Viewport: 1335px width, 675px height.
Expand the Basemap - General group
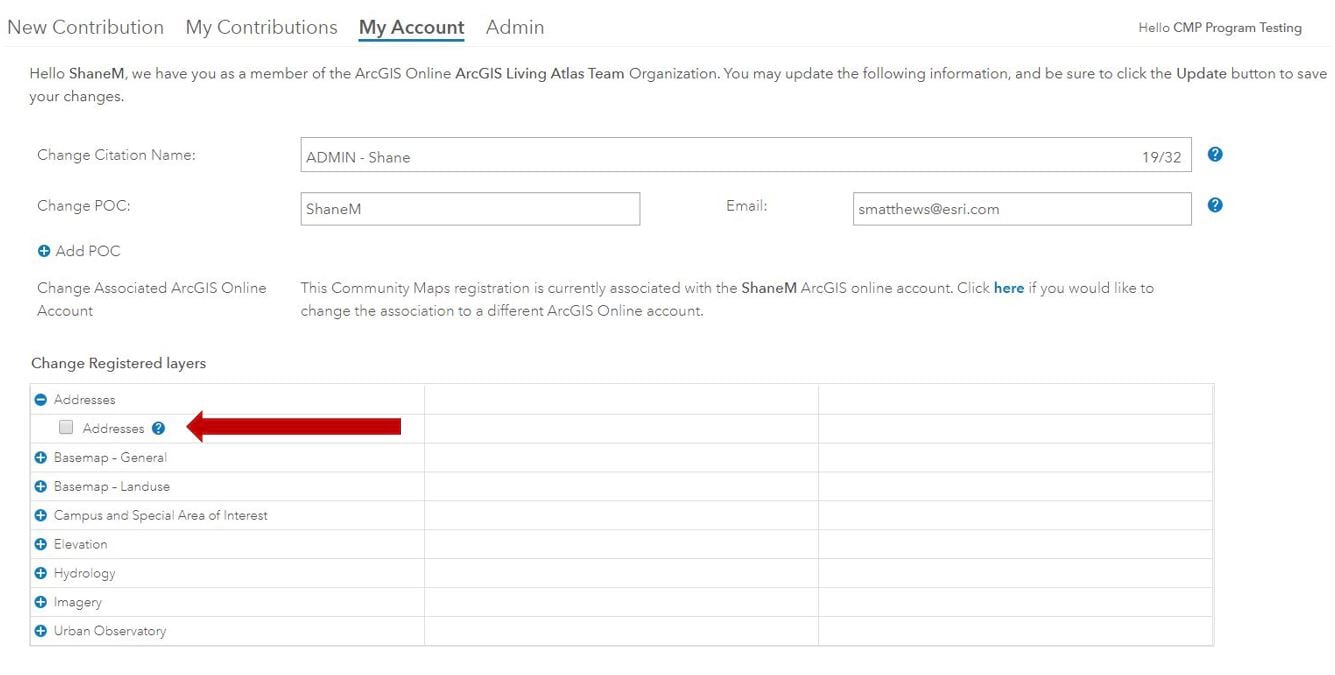pos(41,458)
